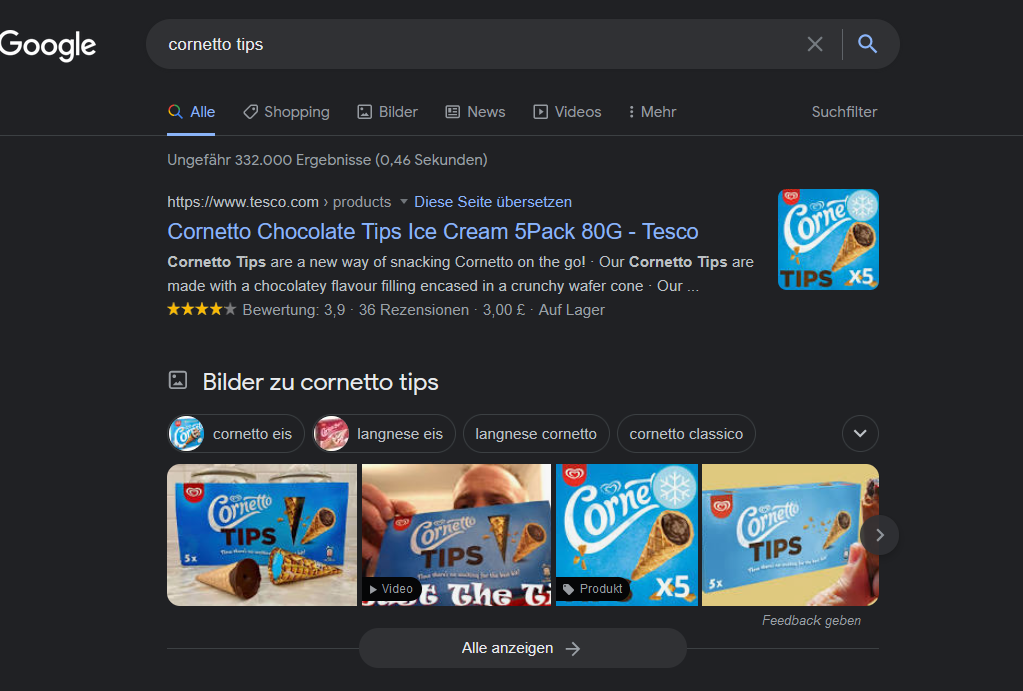Open the Video image thumbnail
This screenshot has height=691, width=1023.
456,535
